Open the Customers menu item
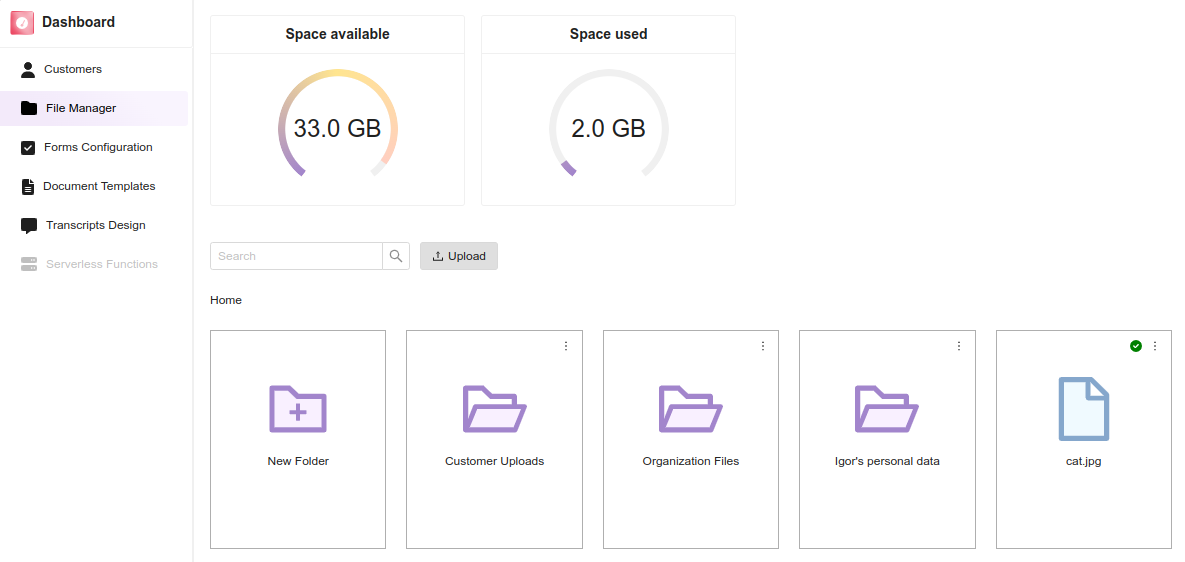The width and height of the screenshot is (1185, 562). click(x=94, y=69)
